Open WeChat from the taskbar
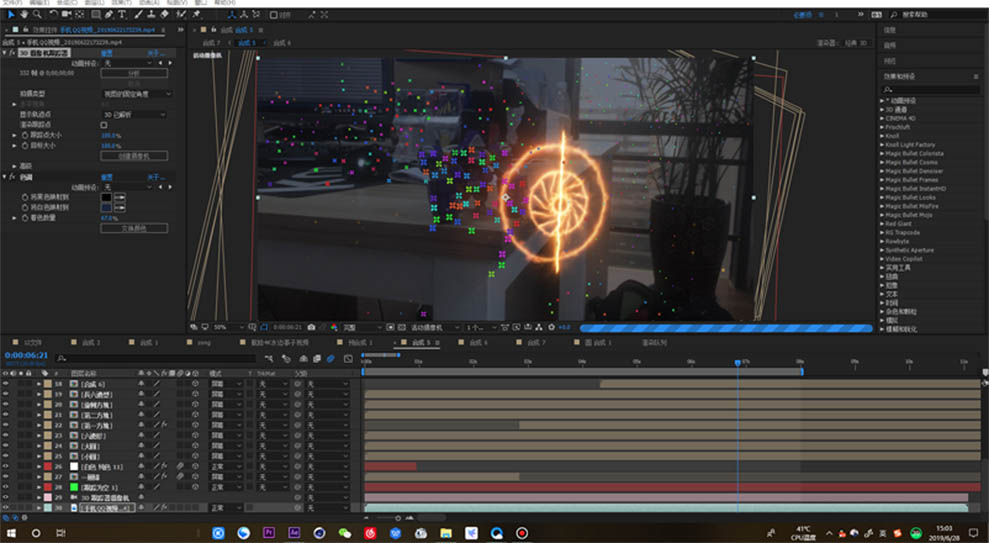989x543 pixels. point(345,533)
